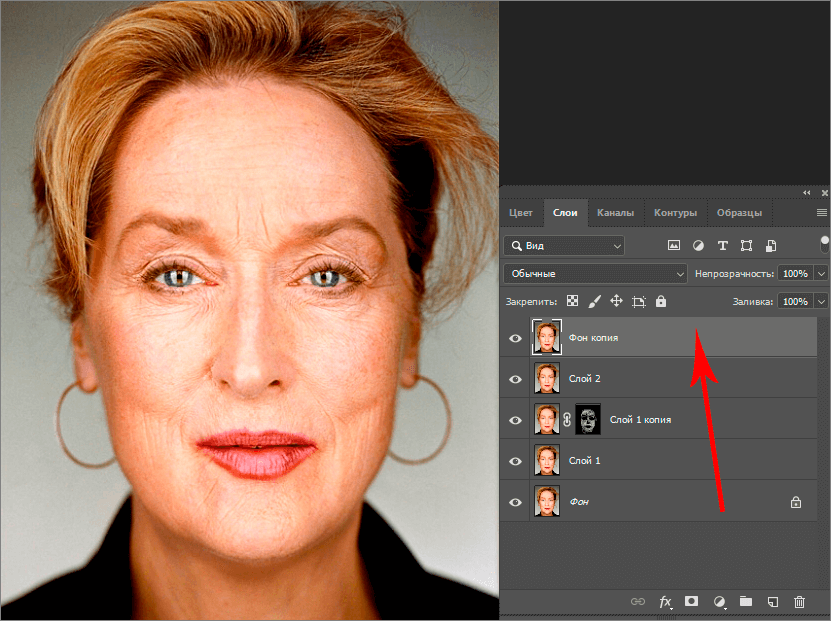
Task: Expand the Непрозрачность opacity dropdown arrow
Action: click(x=822, y=273)
